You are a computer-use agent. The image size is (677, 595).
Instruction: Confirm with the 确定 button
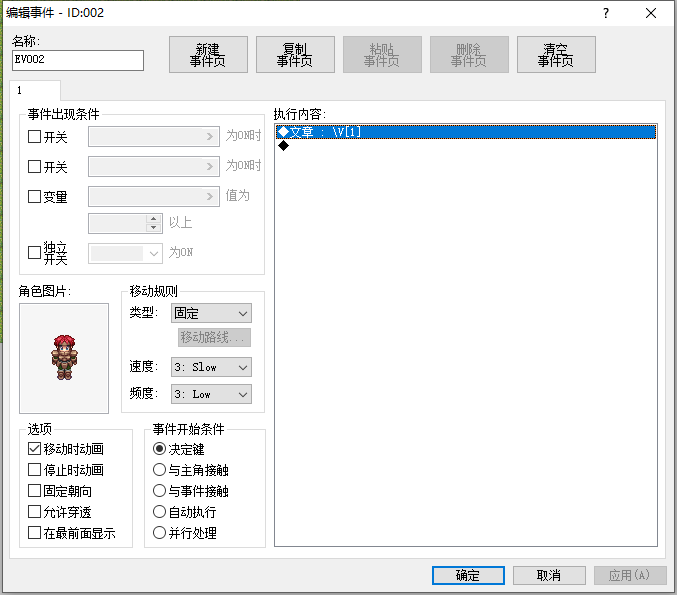coord(468,575)
